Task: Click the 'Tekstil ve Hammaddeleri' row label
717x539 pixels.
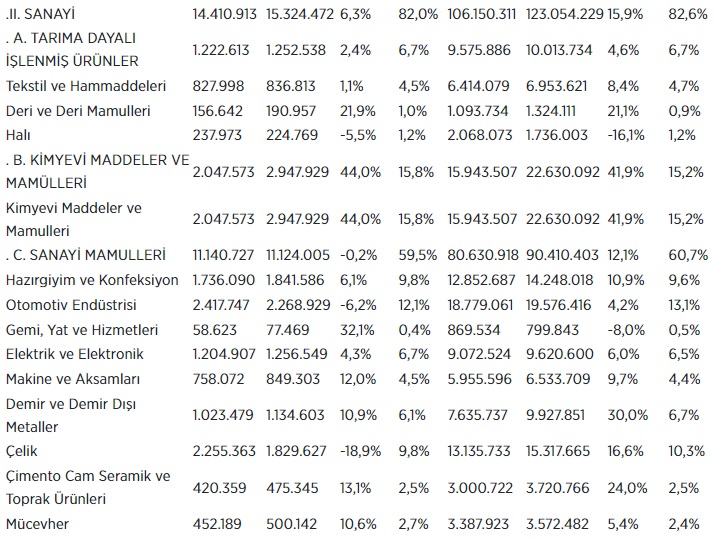Action: (85, 85)
